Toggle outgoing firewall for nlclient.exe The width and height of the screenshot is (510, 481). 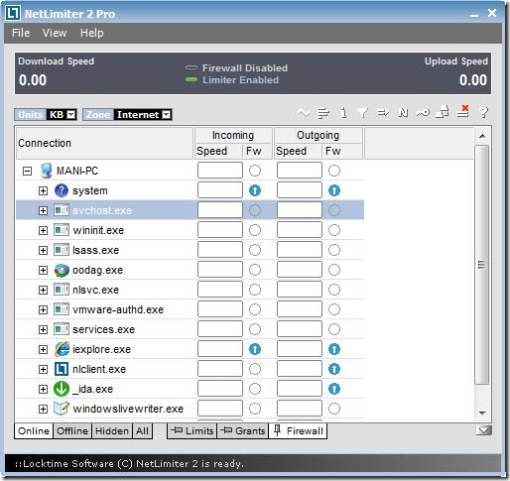[x=334, y=369]
